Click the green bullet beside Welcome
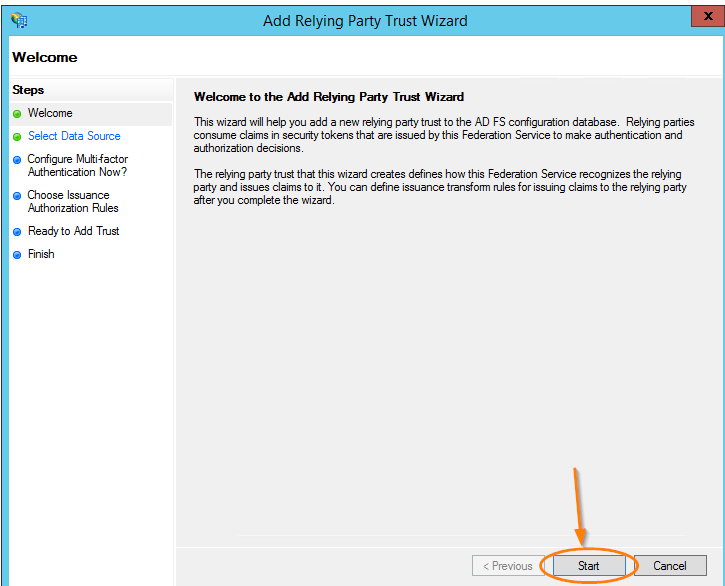This screenshot has width=725, height=586. (17, 114)
